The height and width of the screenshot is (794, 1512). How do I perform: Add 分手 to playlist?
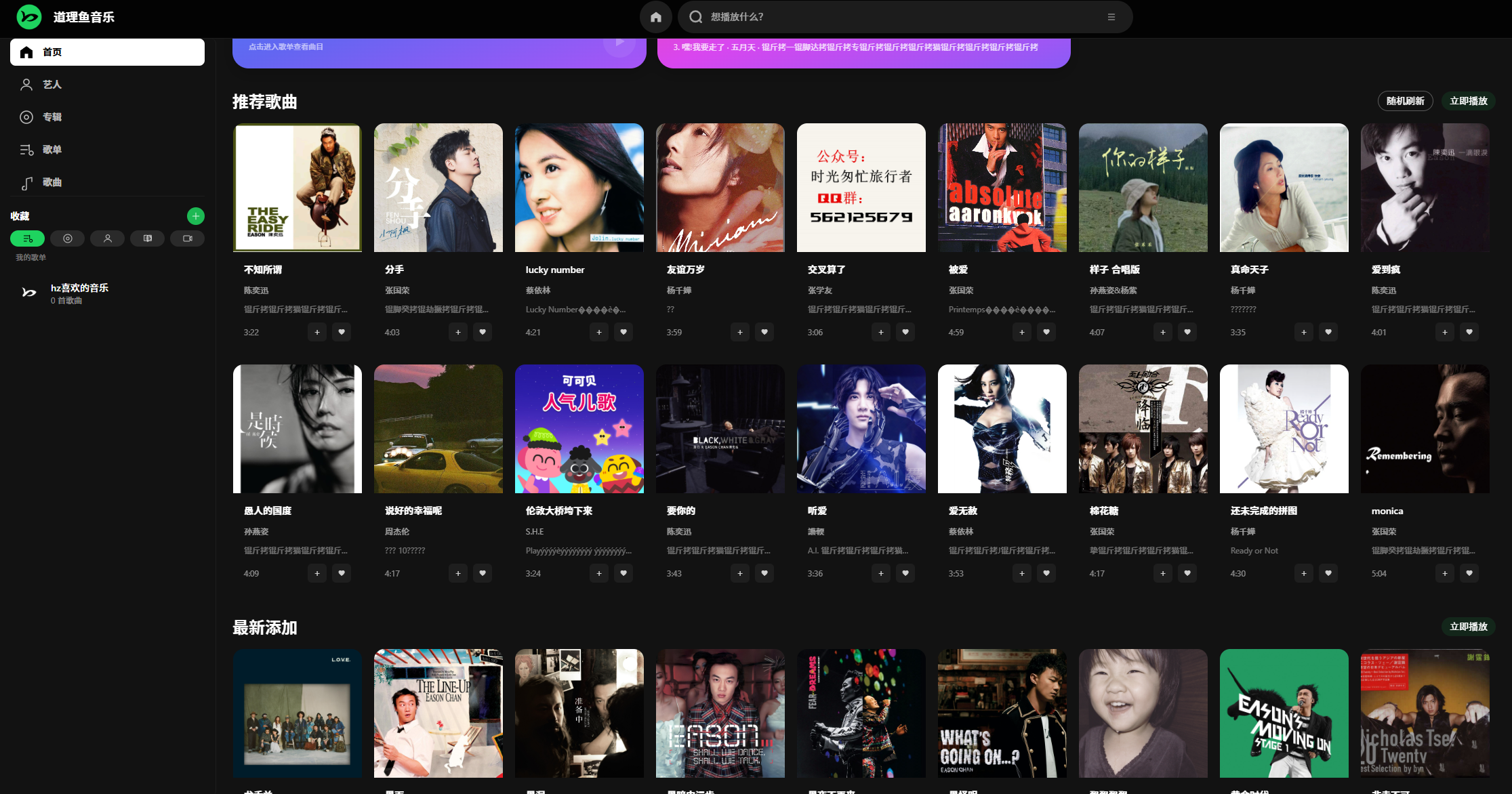(x=458, y=332)
